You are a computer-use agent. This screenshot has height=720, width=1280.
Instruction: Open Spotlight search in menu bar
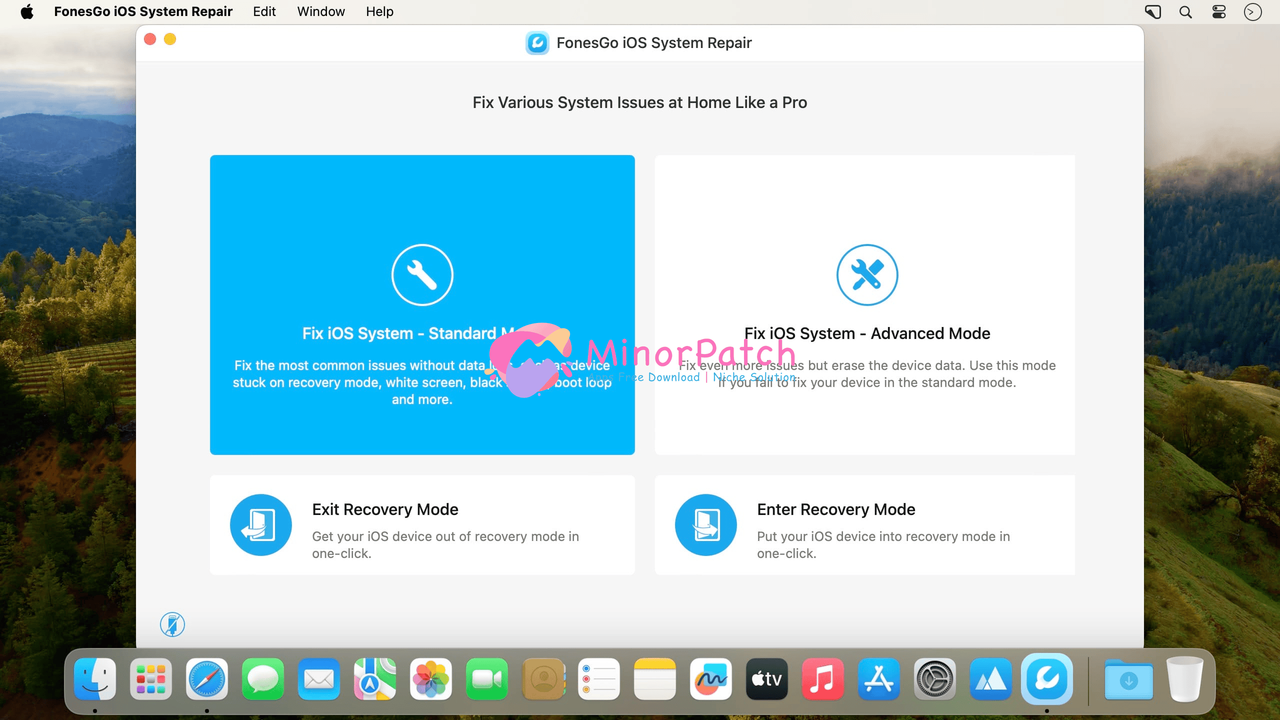click(1185, 12)
